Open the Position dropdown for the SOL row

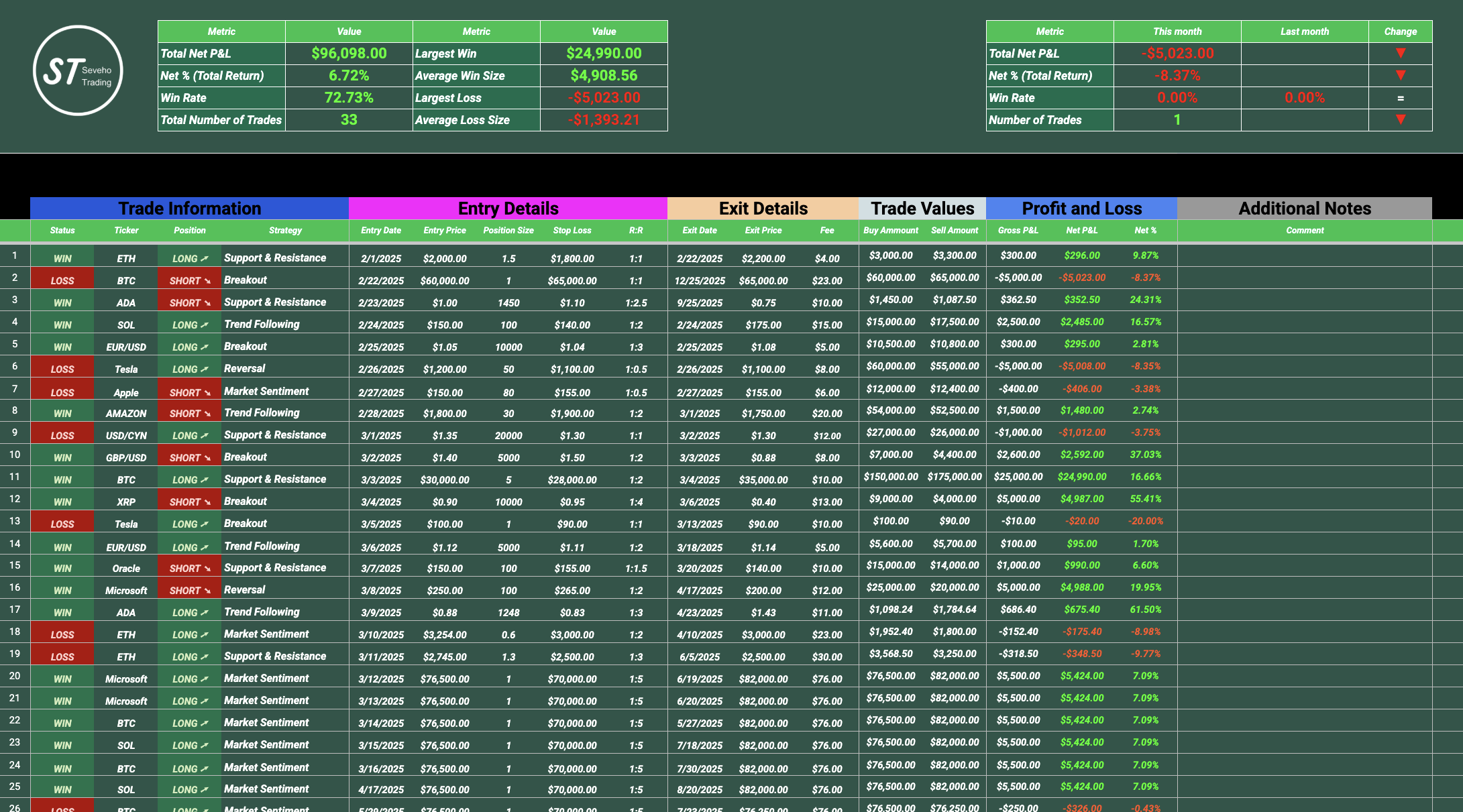pyautogui.click(x=190, y=324)
